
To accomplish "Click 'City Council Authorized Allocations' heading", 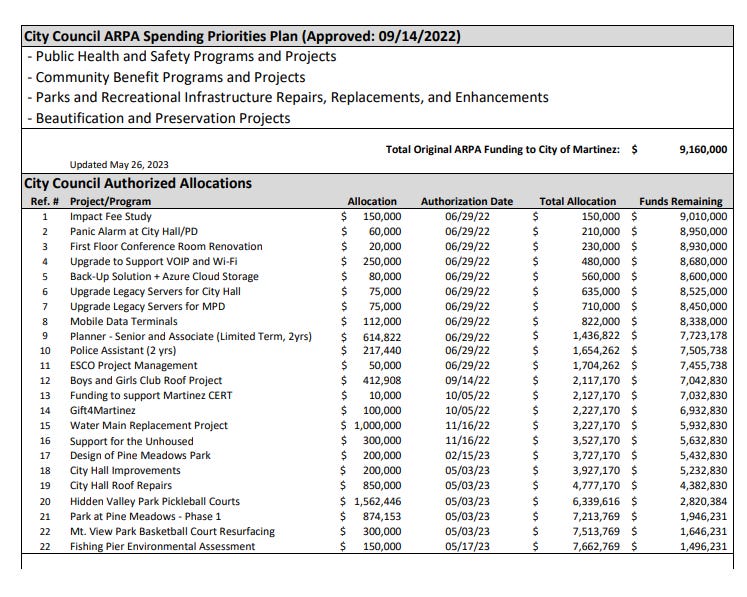I will coord(138,183).
